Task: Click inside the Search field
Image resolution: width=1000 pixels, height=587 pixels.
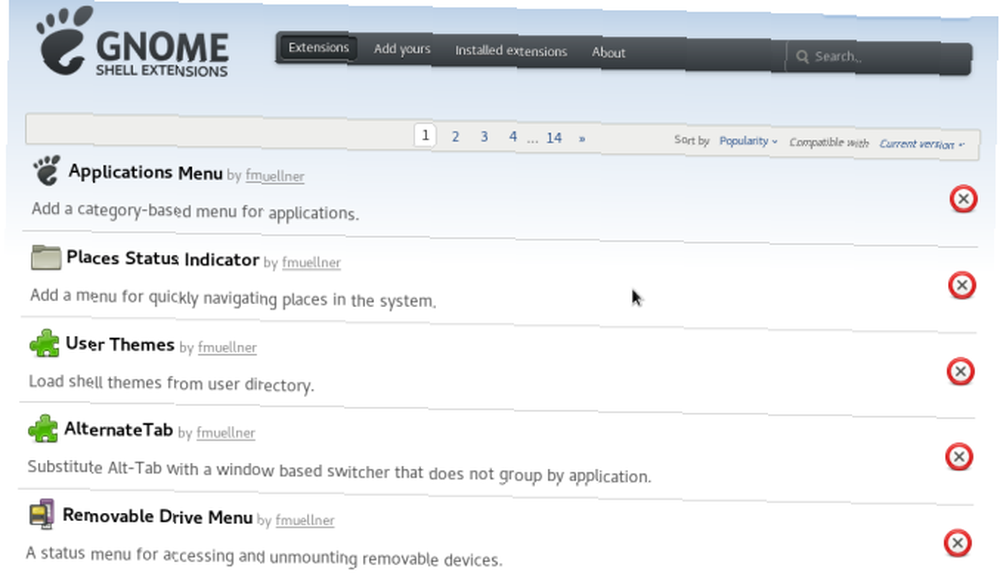Action: tap(879, 58)
